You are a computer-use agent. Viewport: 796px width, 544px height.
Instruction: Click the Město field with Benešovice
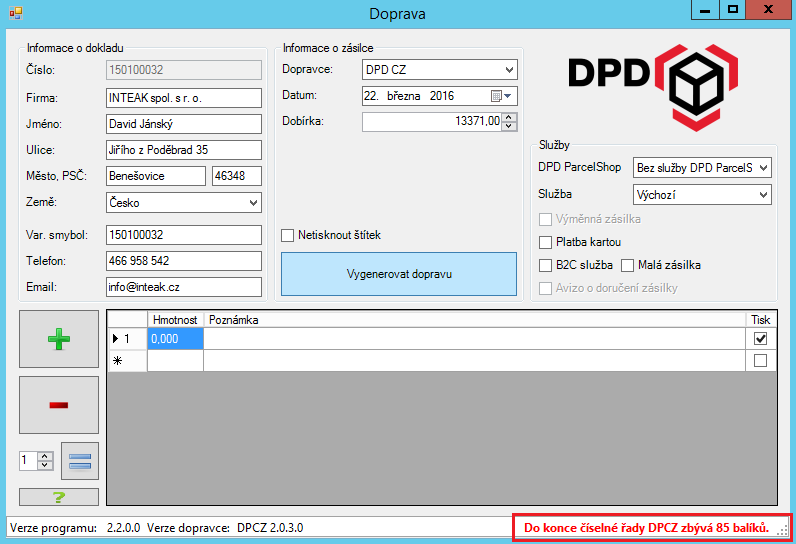[156, 176]
